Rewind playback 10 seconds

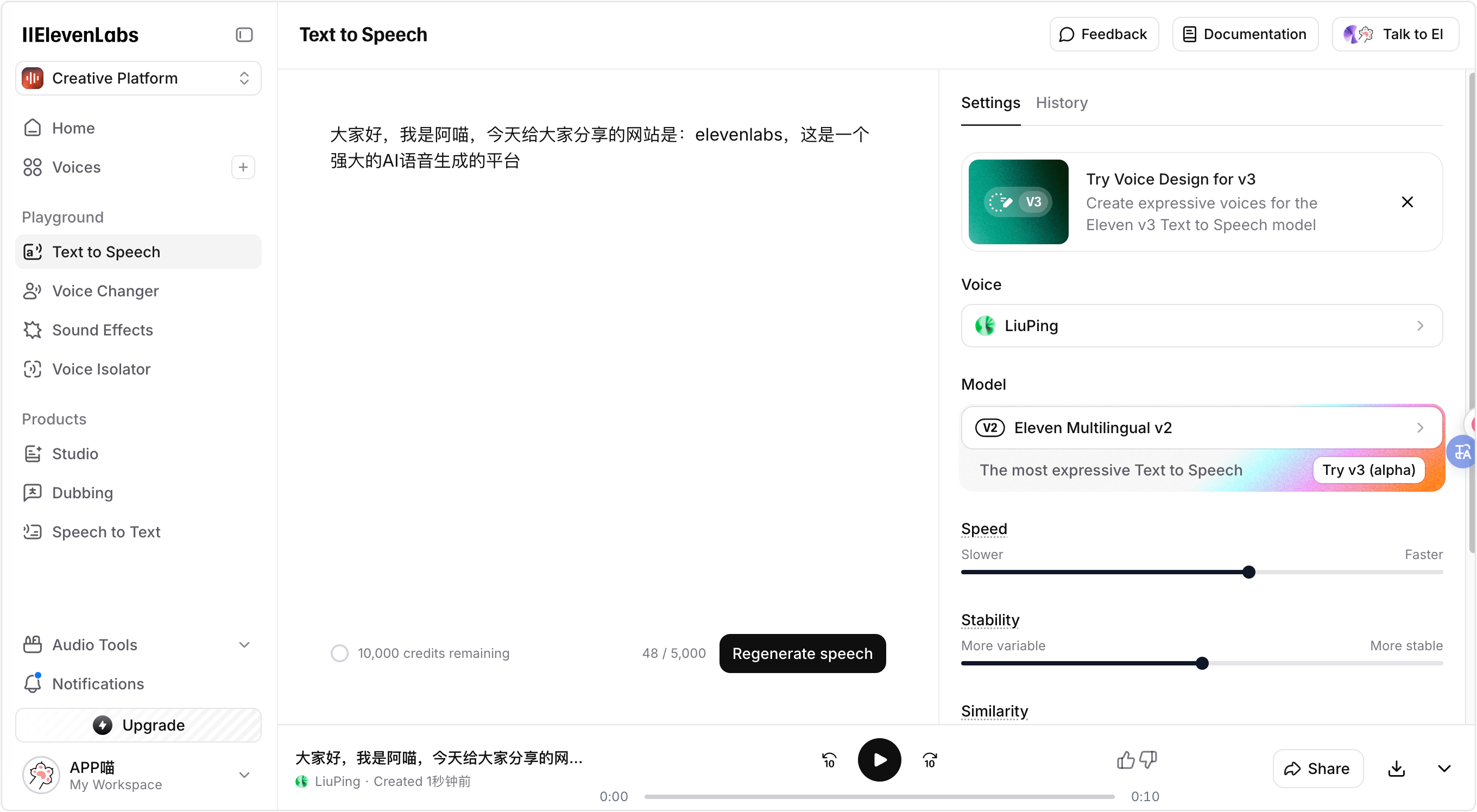click(x=829, y=760)
